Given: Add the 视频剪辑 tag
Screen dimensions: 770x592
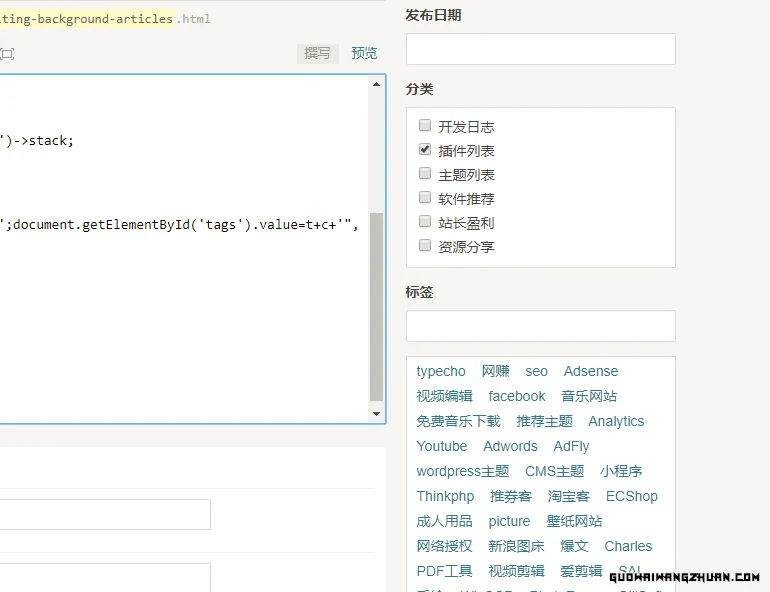Looking at the screenshot, I should tap(516, 571).
